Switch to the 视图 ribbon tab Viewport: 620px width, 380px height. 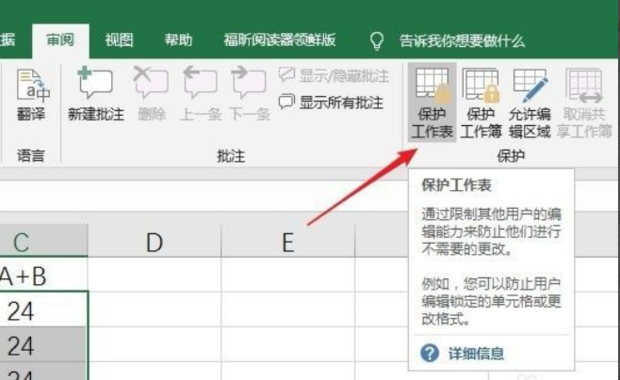(x=119, y=40)
